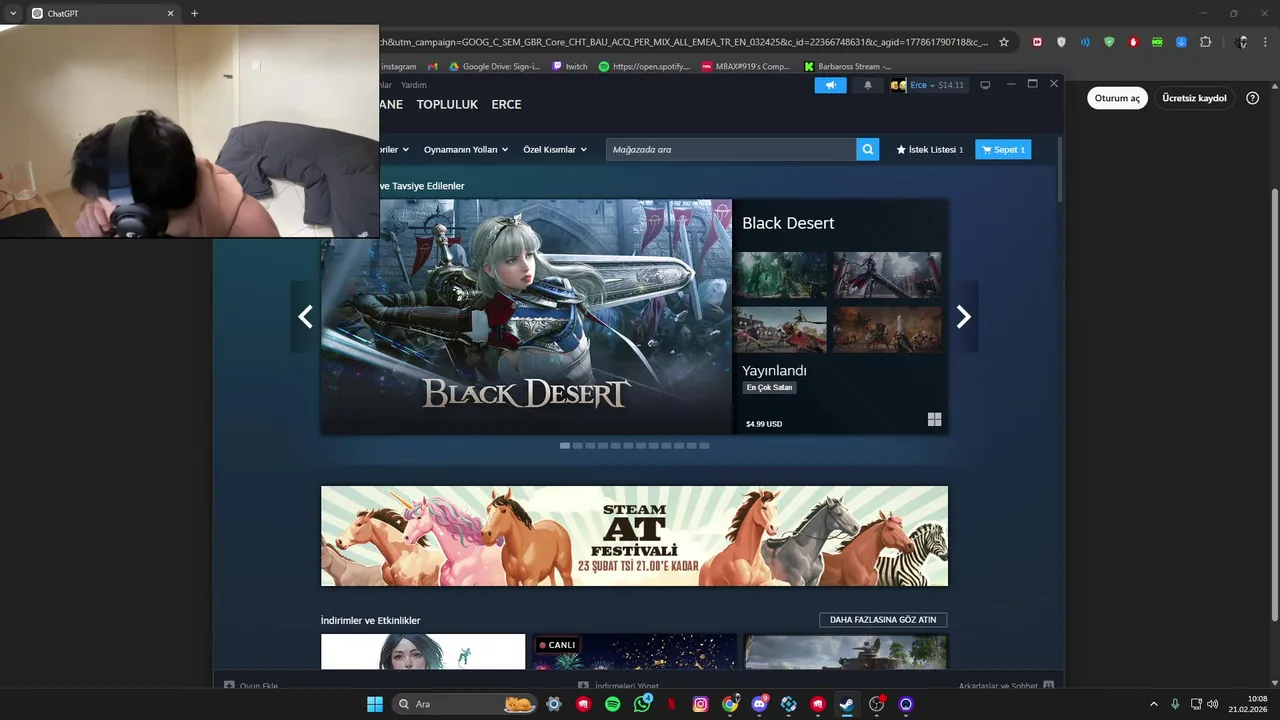Open the Yardım menu in Steam
1280x720 pixels.
[x=414, y=85]
